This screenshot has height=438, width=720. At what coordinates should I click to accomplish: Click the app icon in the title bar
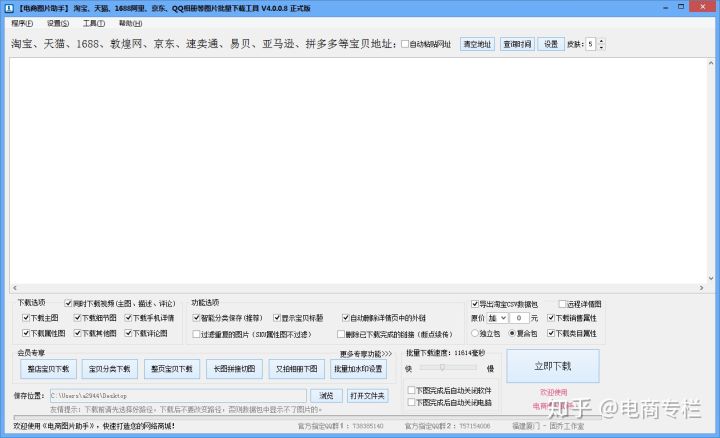click(x=9, y=7)
